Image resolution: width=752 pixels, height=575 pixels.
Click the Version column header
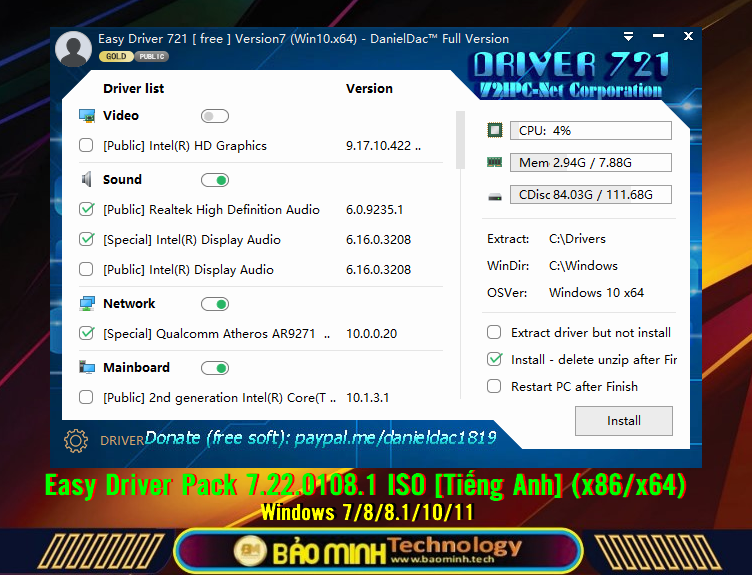[x=369, y=89]
